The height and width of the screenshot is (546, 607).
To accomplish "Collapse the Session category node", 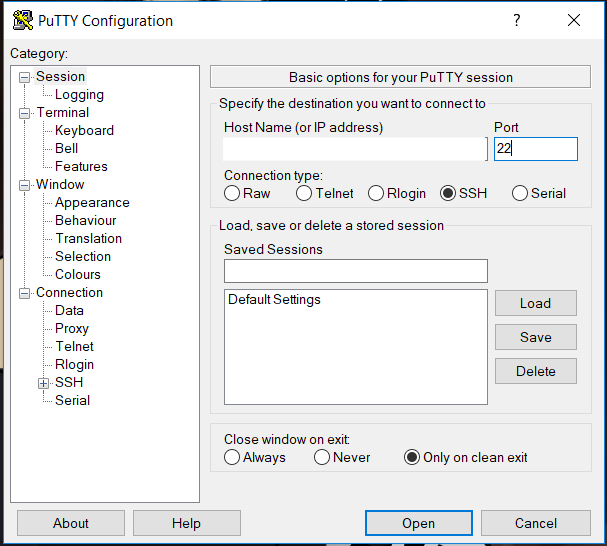I will pyautogui.click(x=24, y=77).
